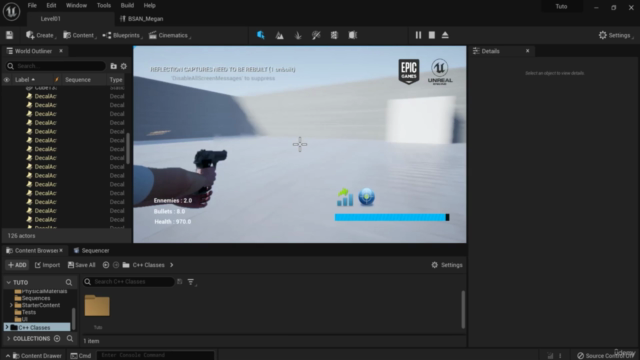Click the Content Browser asset view scrollbar

[463, 309]
